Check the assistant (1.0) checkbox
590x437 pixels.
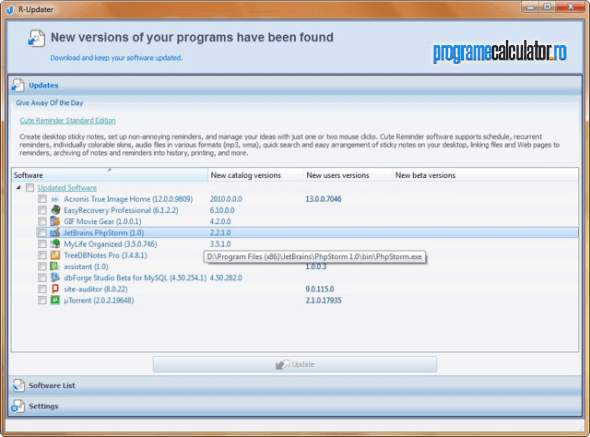(42, 266)
